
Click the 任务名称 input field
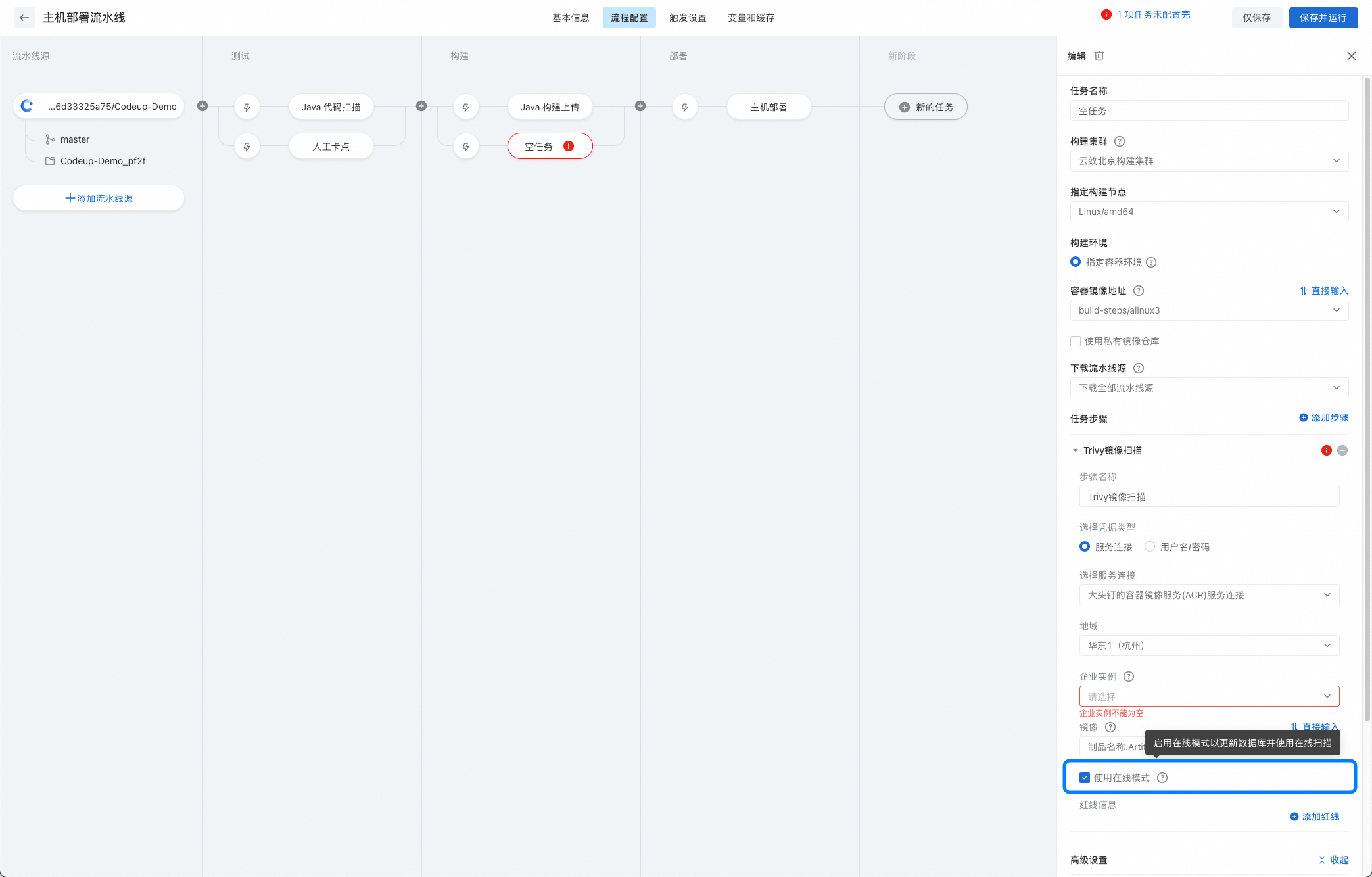pos(1209,111)
